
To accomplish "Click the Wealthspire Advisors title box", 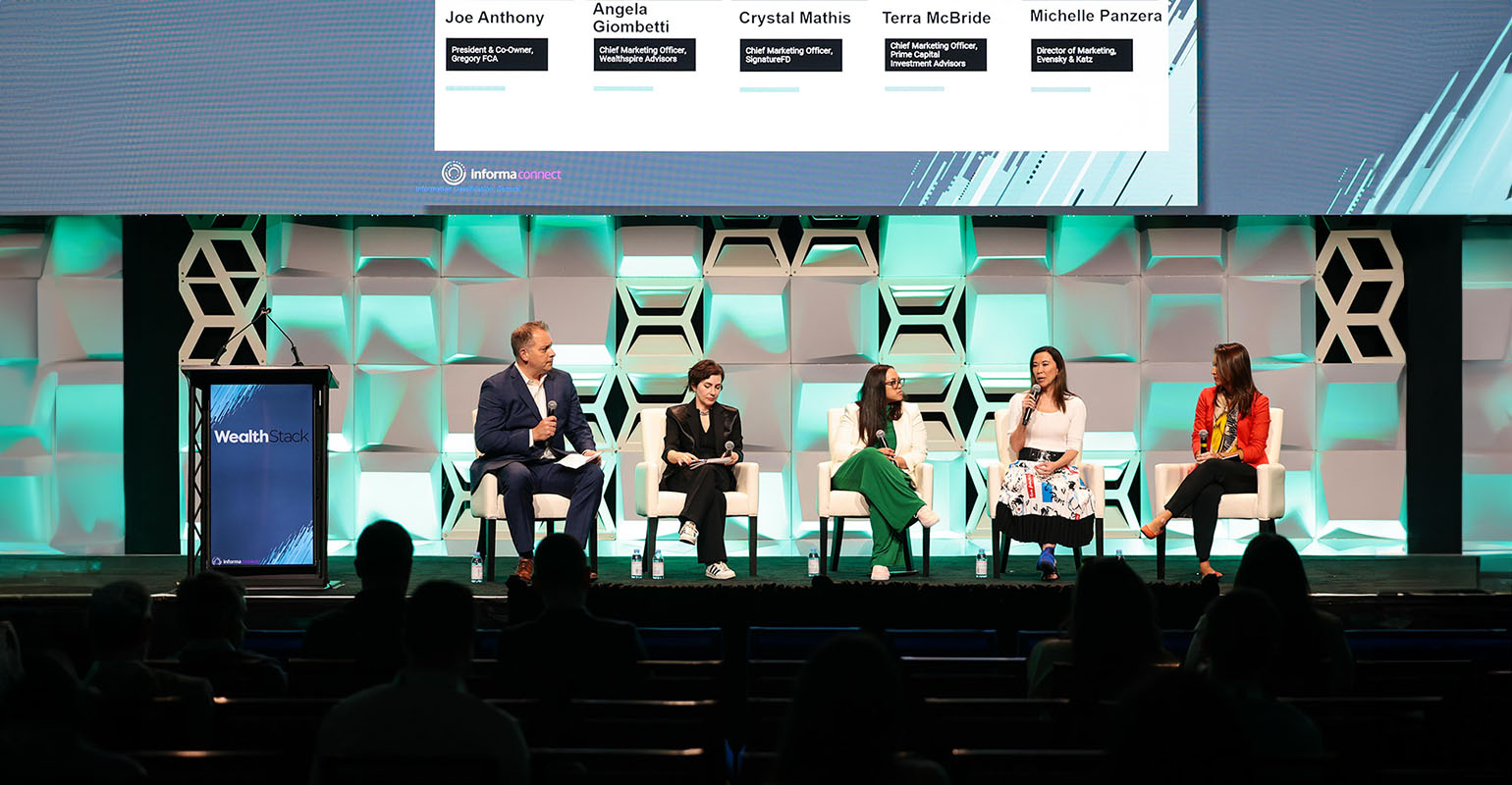I will [x=644, y=55].
